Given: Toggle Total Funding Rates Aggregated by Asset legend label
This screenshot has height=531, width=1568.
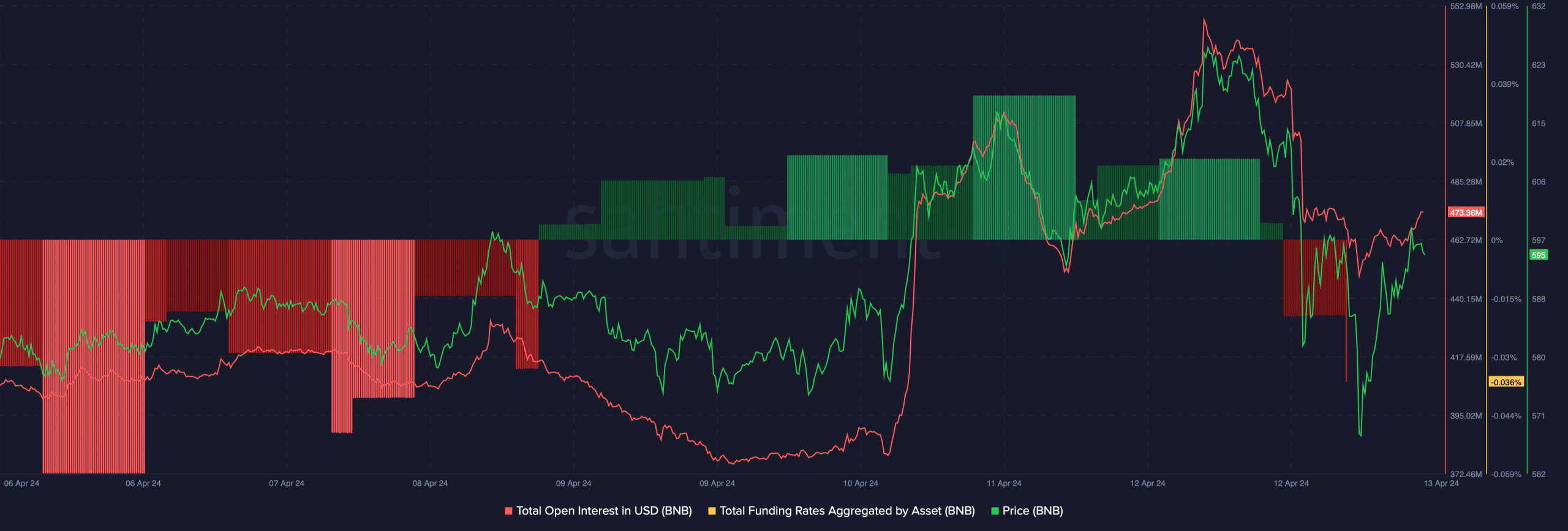Looking at the screenshot, I should click(847, 511).
